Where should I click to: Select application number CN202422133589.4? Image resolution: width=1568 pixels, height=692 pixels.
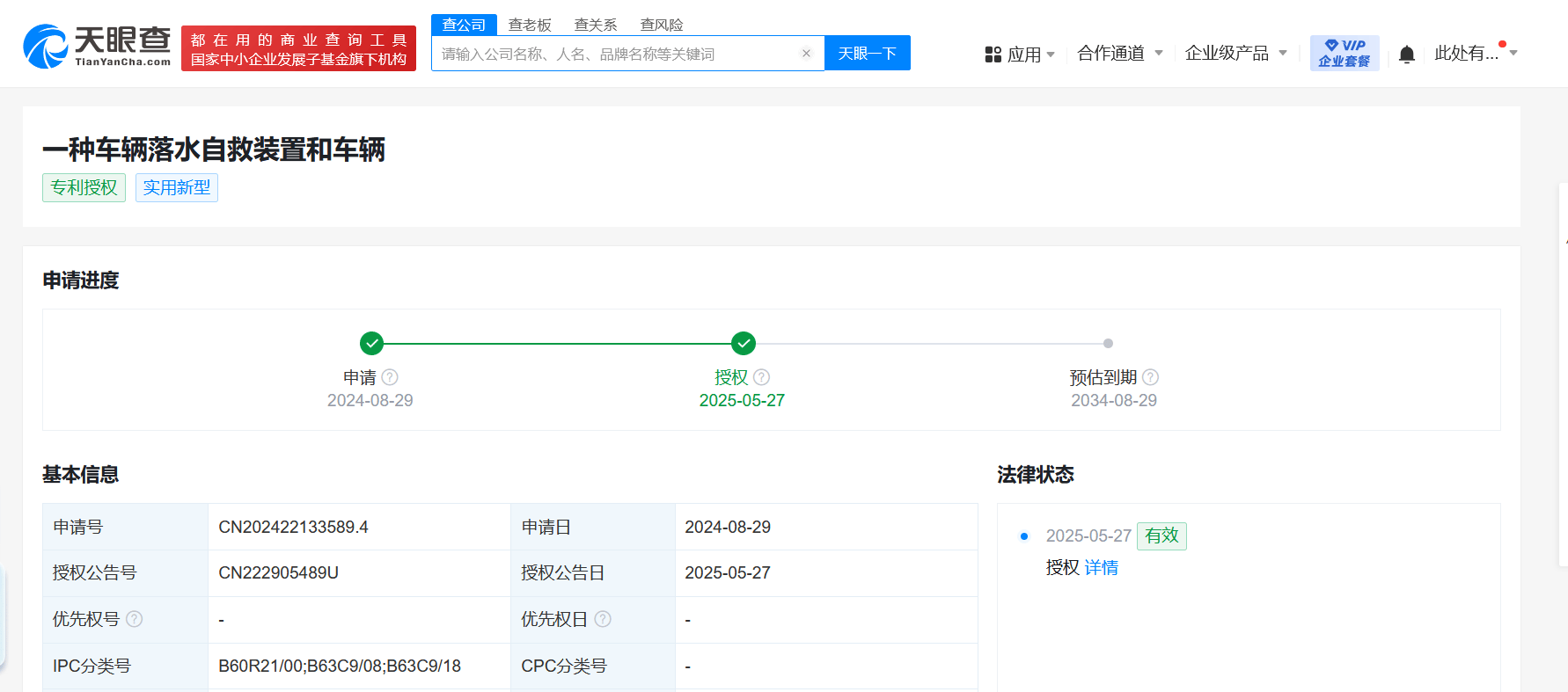293,527
